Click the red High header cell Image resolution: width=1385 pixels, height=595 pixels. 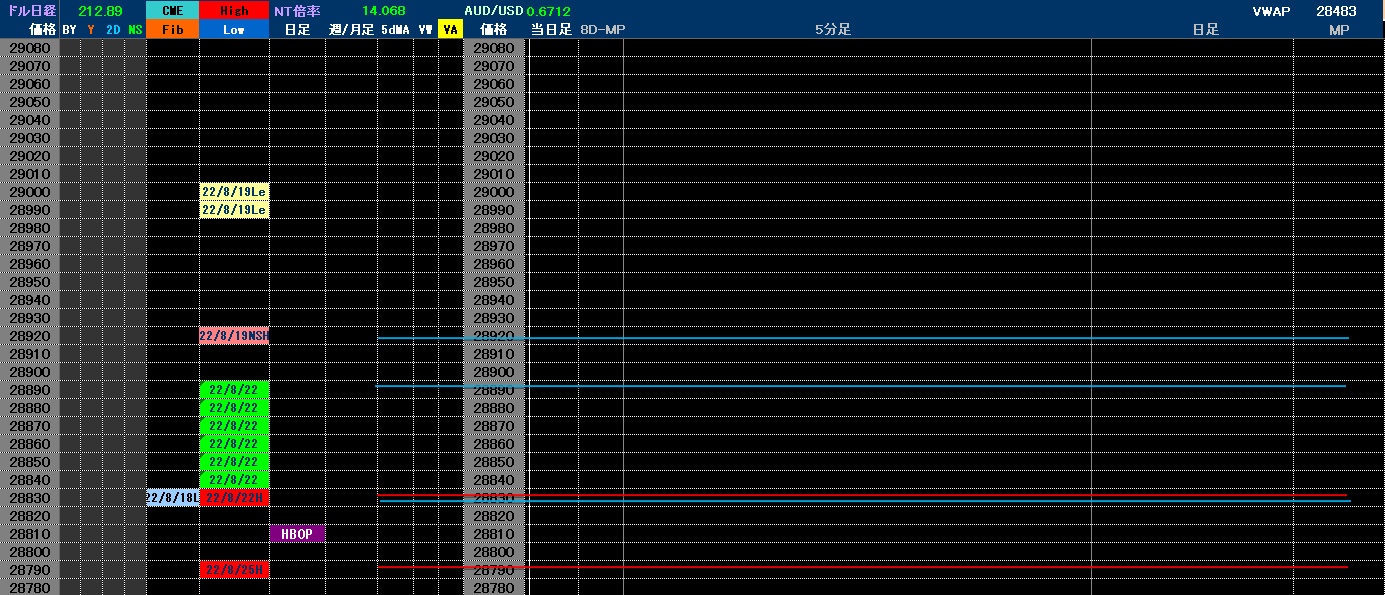point(234,11)
